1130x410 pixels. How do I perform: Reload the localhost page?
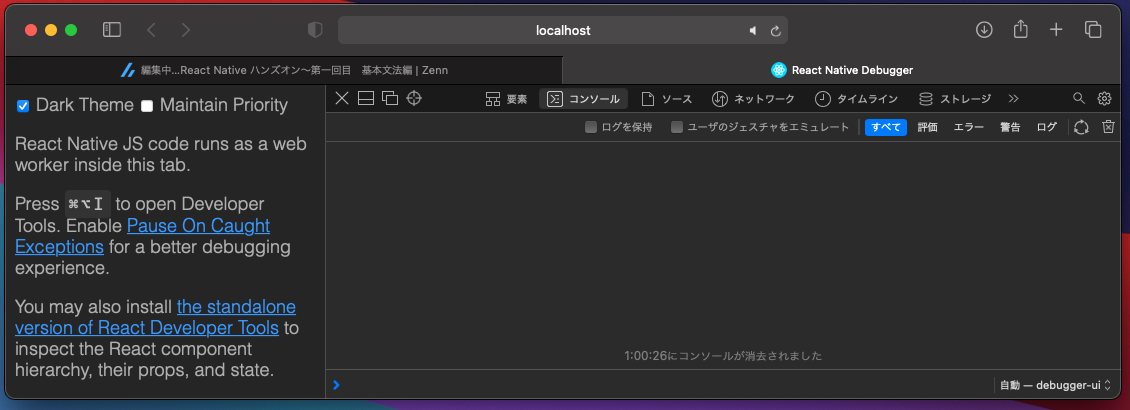[775, 31]
